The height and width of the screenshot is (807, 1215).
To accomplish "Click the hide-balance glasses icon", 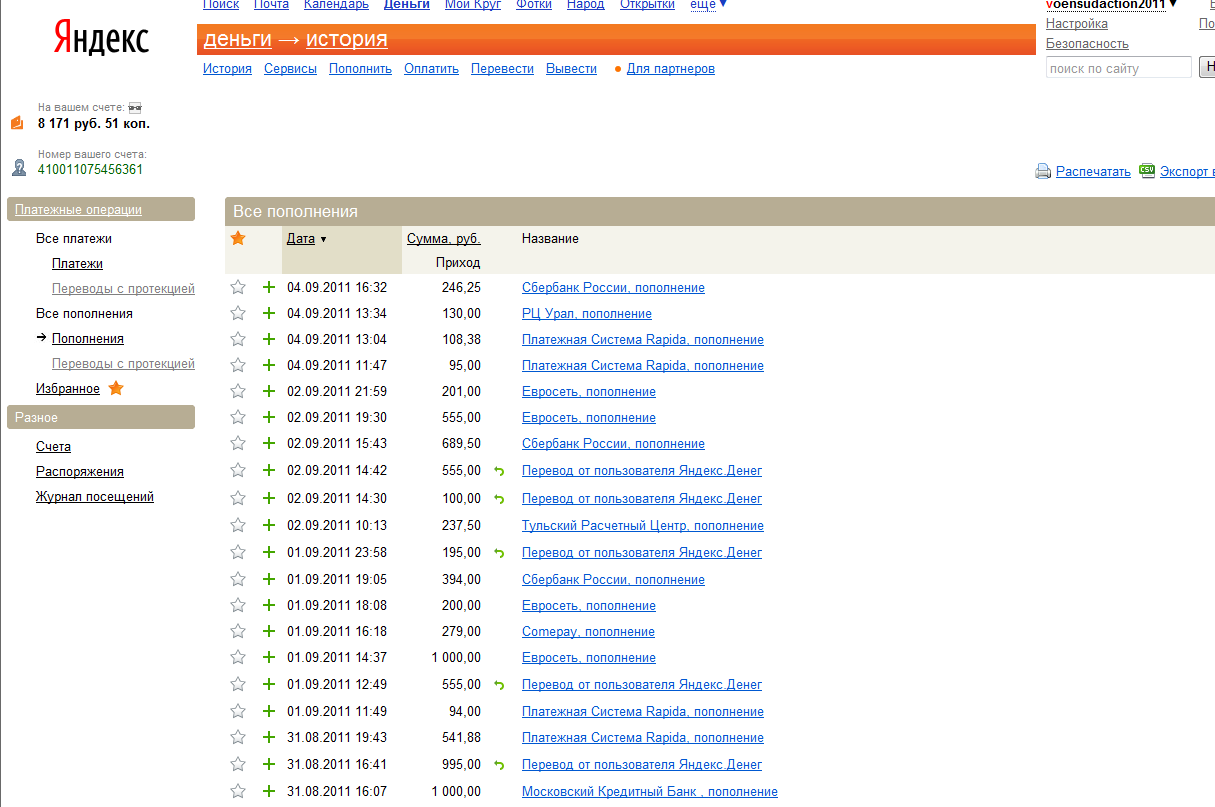I will [x=135, y=107].
